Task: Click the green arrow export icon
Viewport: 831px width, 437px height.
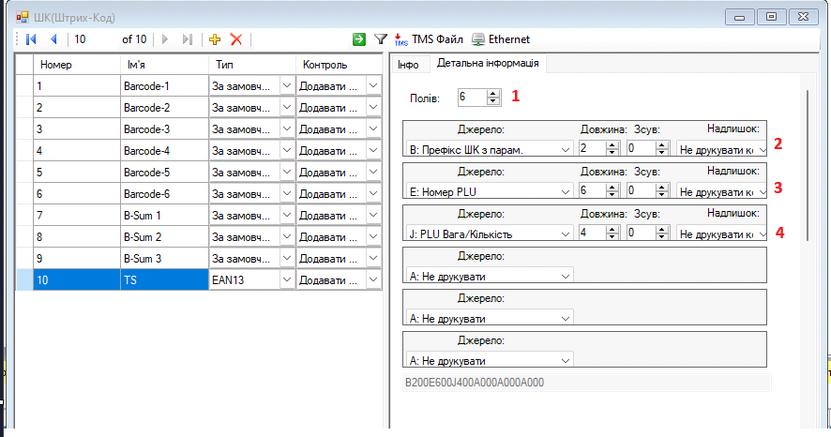Action: pos(359,39)
